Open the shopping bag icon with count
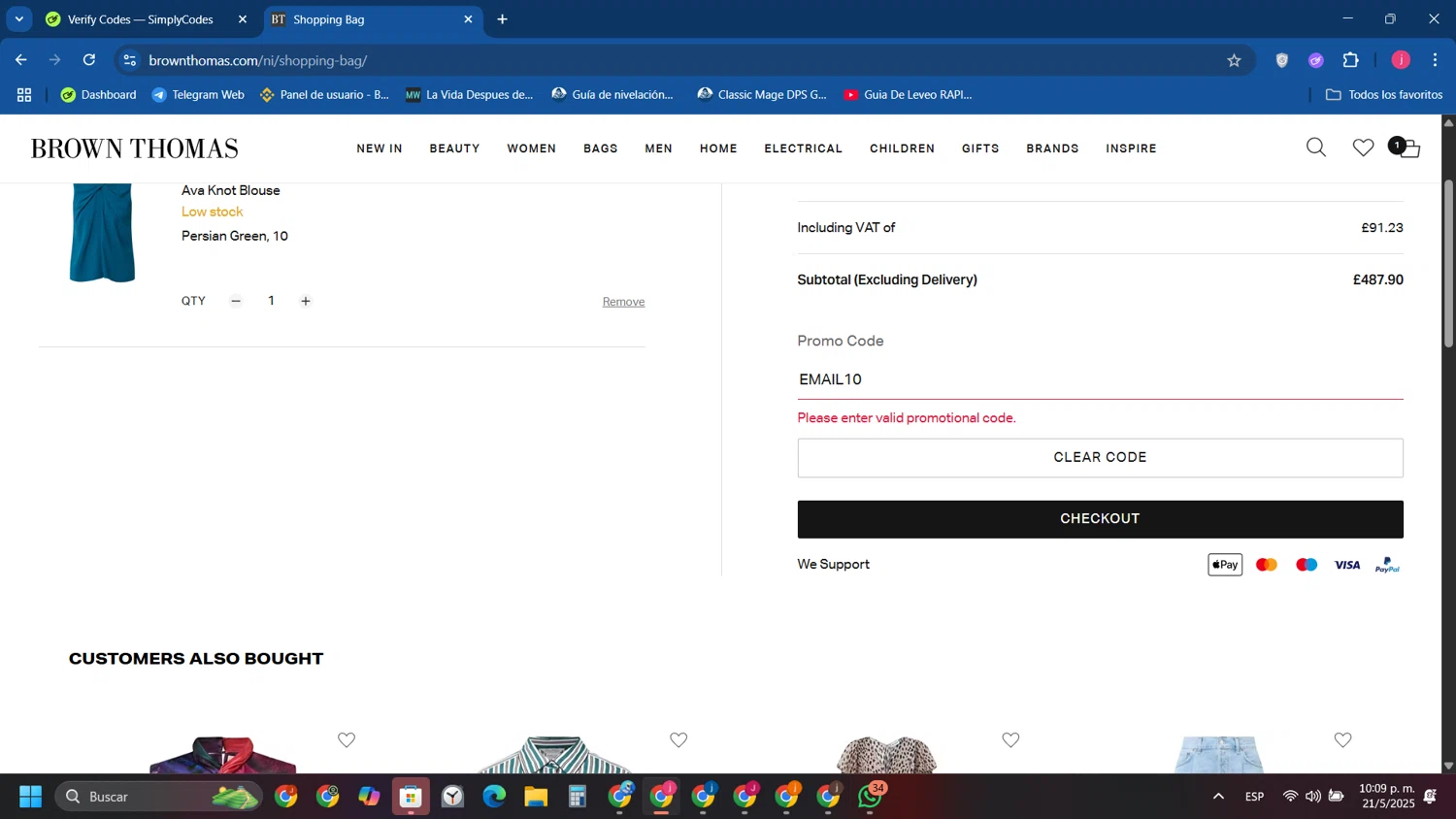 [1405, 147]
